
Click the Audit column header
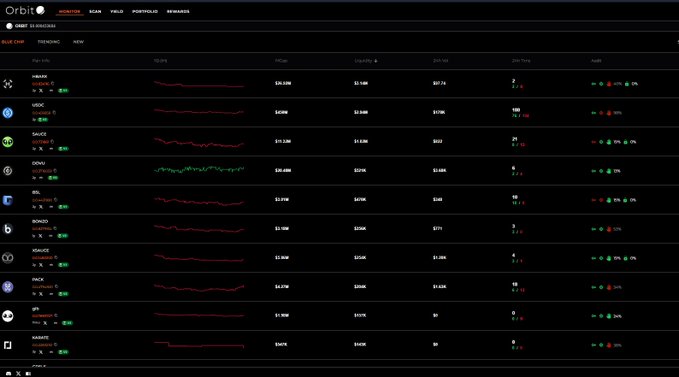pos(596,61)
